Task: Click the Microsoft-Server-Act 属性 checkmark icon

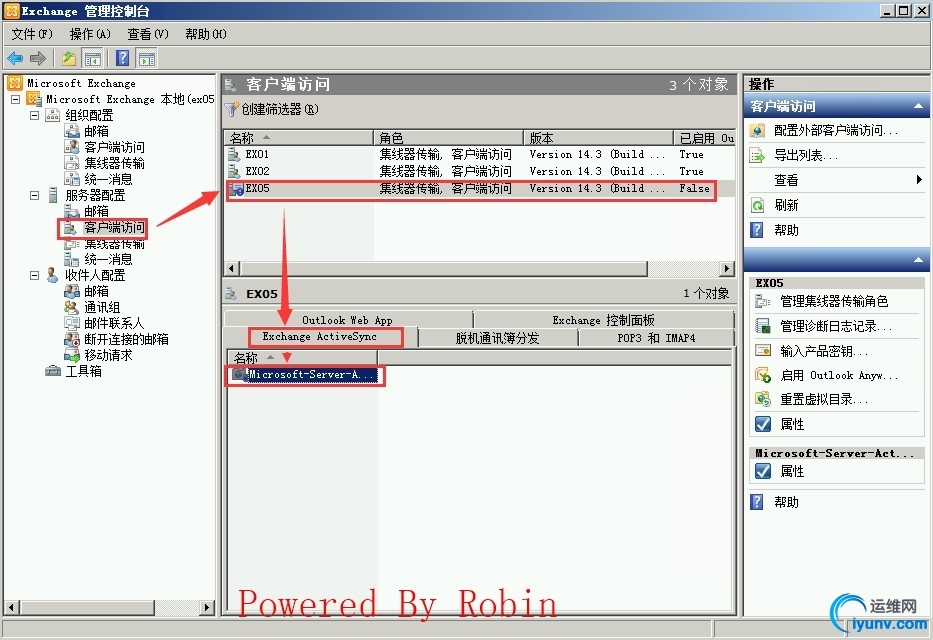Action: (763, 471)
